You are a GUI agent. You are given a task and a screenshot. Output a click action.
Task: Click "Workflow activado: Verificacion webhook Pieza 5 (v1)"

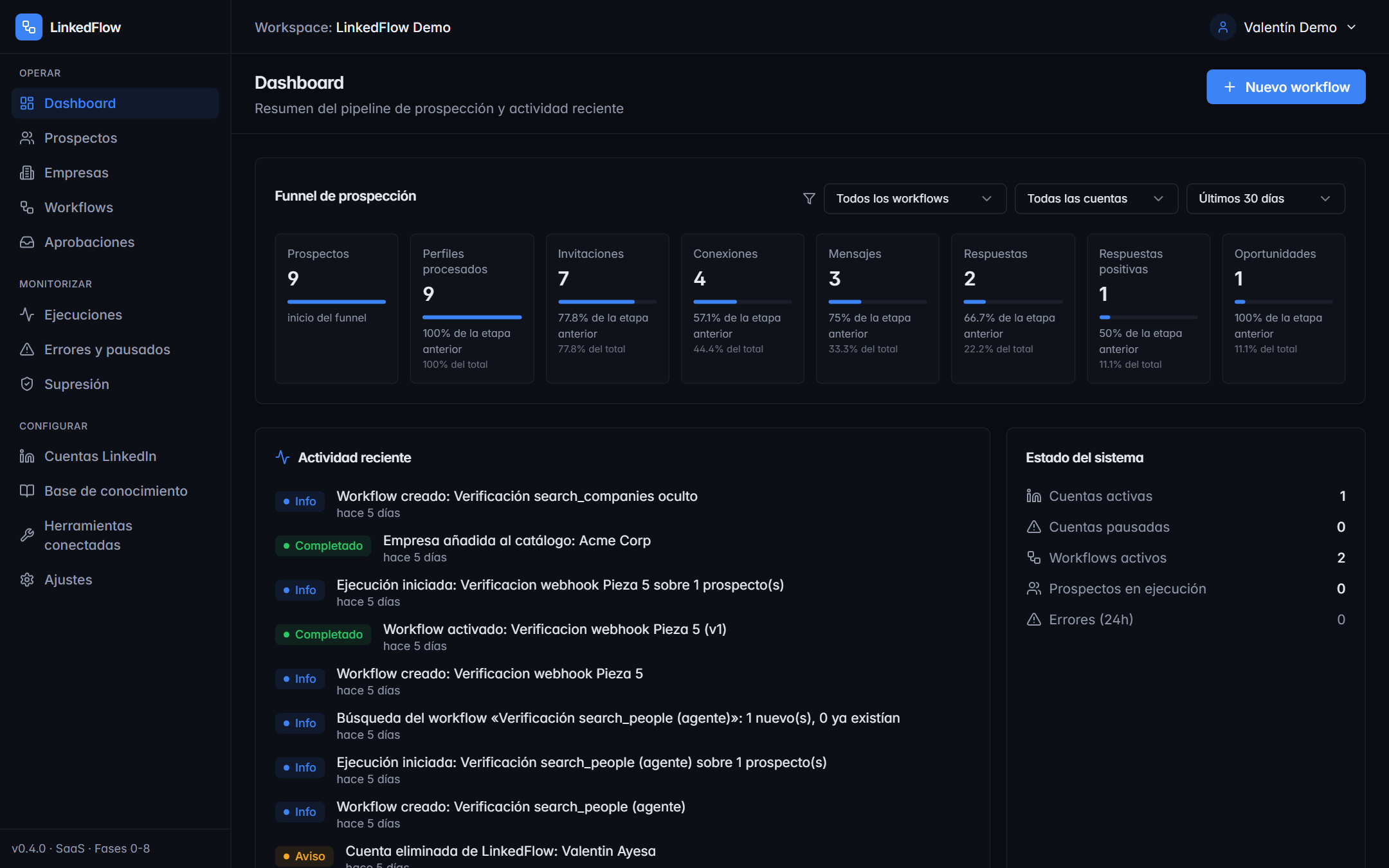pos(554,629)
